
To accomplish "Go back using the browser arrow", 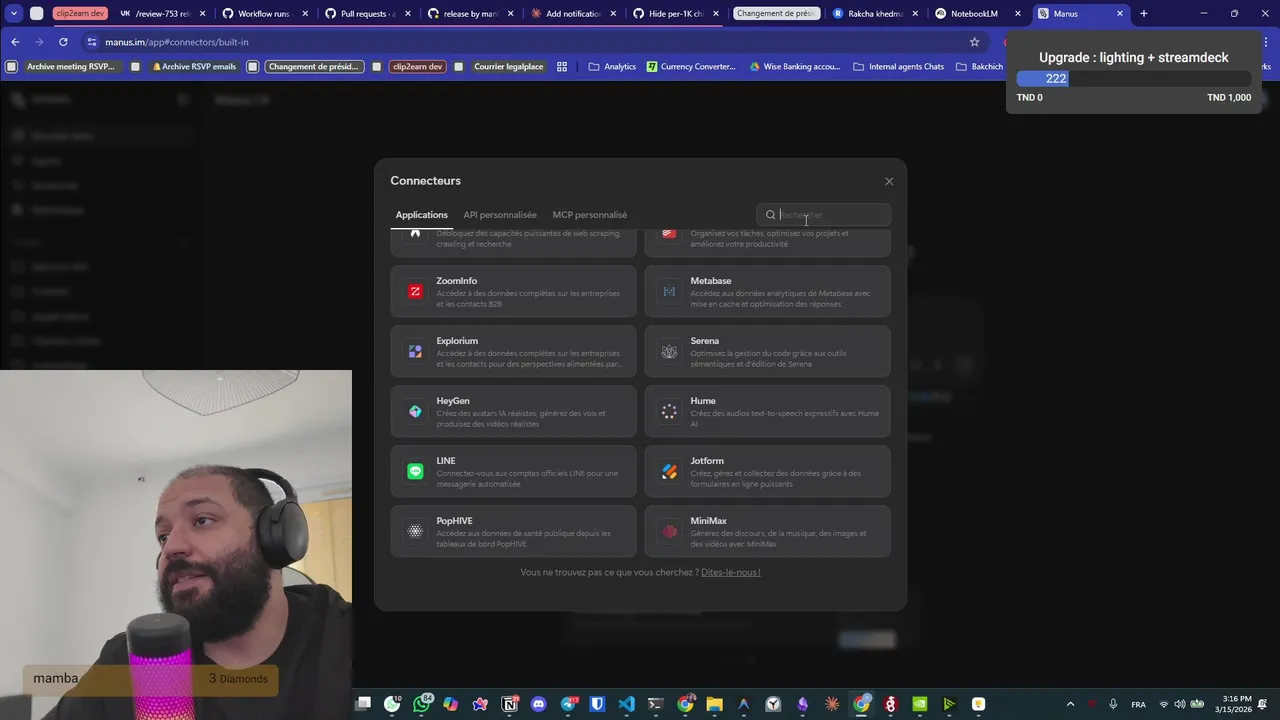I will pos(15,42).
